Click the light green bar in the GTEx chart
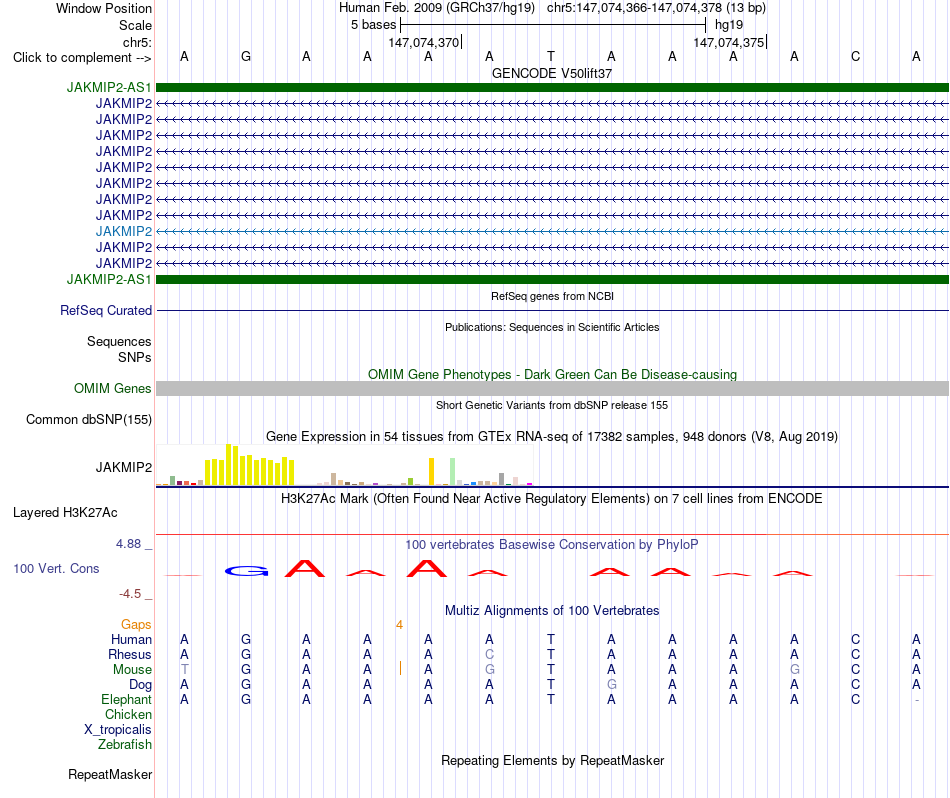Viewport: 950px width, 798px height. 453,471
